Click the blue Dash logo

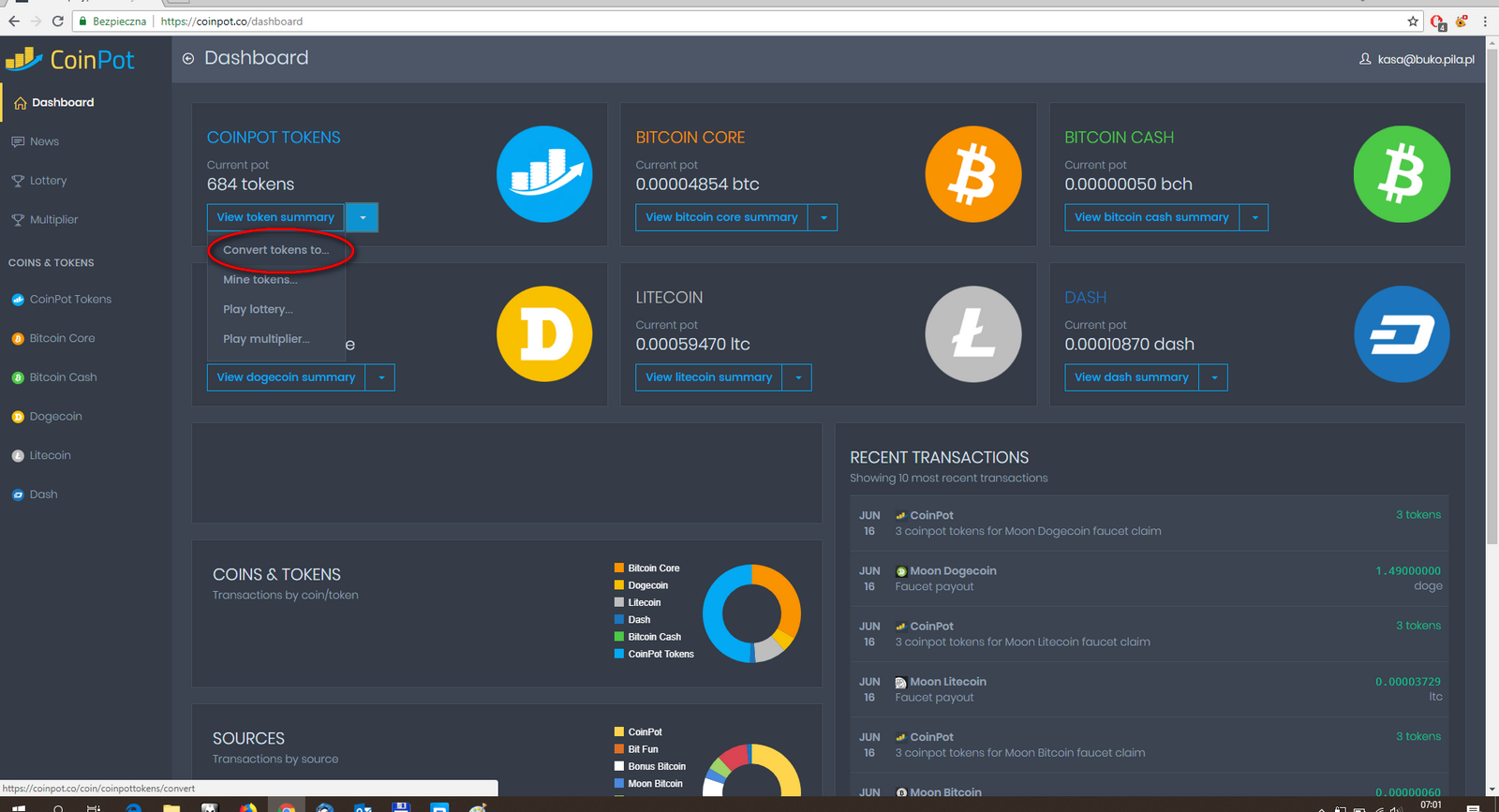pos(1402,334)
